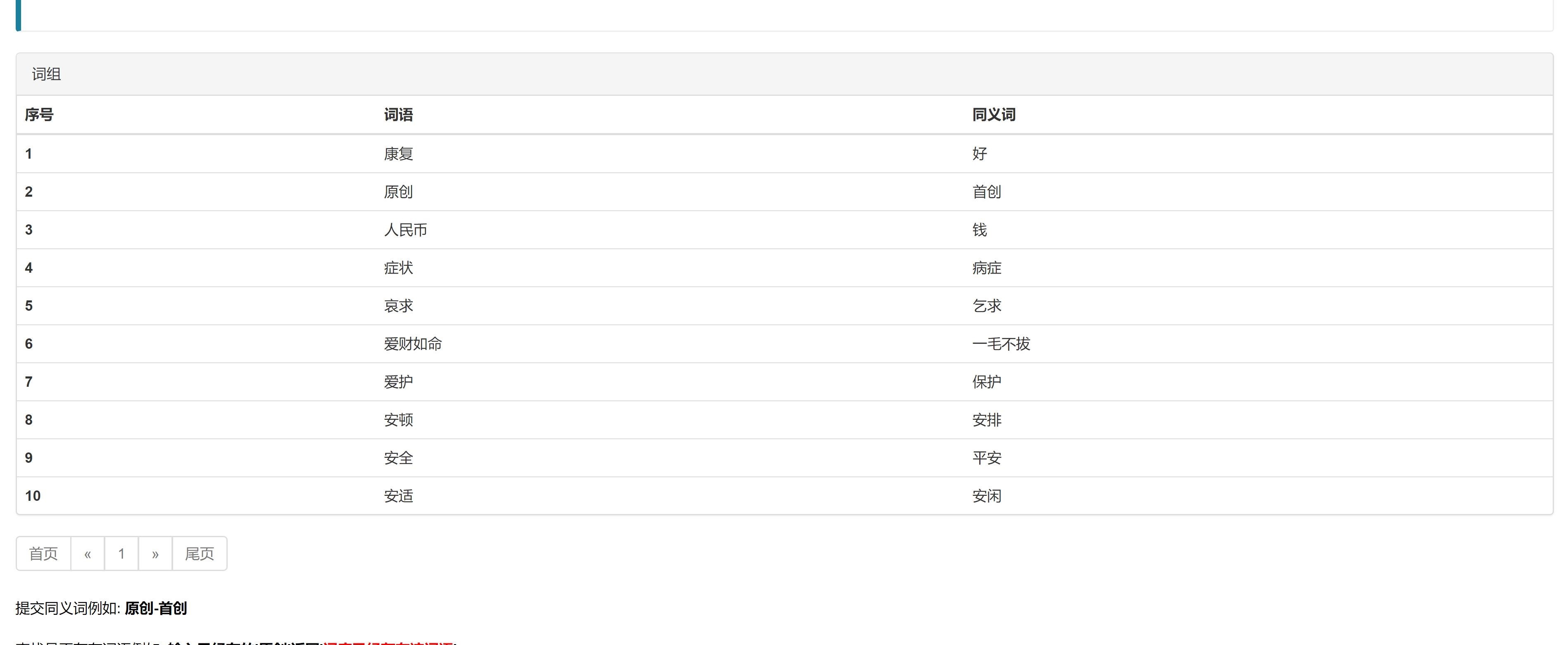1568x645 pixels.
Task: Go to the 首页 first page button
Action: point(43,554)
